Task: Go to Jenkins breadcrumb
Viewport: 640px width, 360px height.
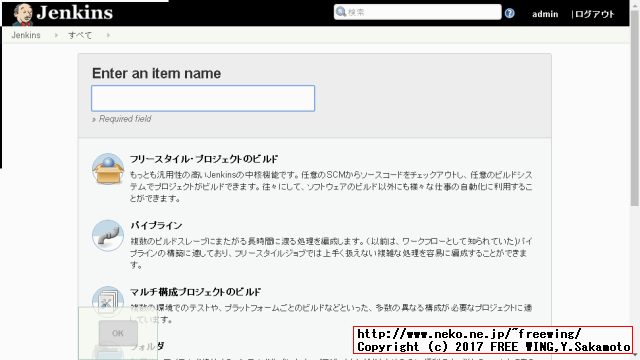Action: (x=26, y=35)
